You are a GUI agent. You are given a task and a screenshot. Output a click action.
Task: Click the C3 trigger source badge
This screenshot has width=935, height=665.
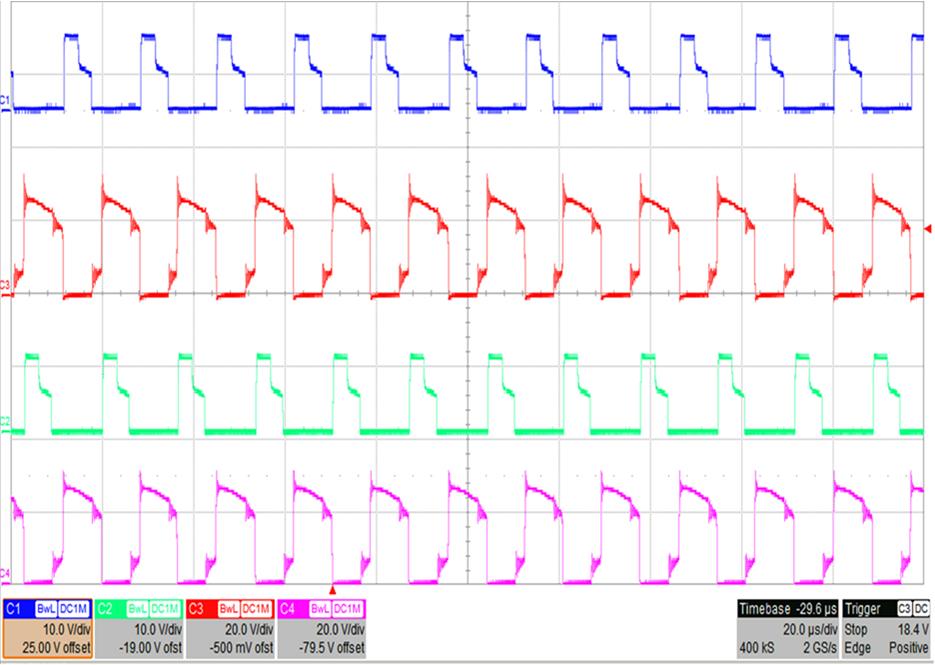pyautogui.click(x=902, y=608)
